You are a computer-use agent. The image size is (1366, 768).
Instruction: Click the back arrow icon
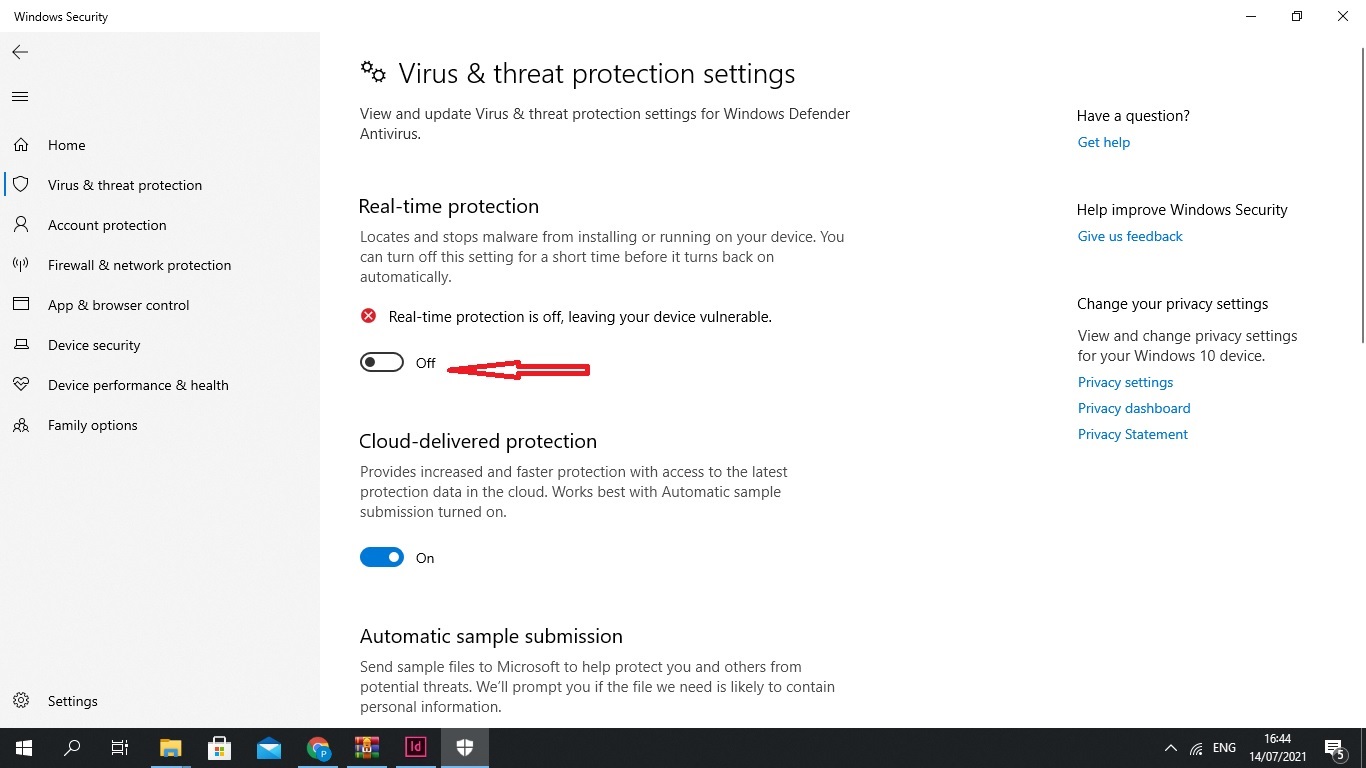click(x=20, y=52)
